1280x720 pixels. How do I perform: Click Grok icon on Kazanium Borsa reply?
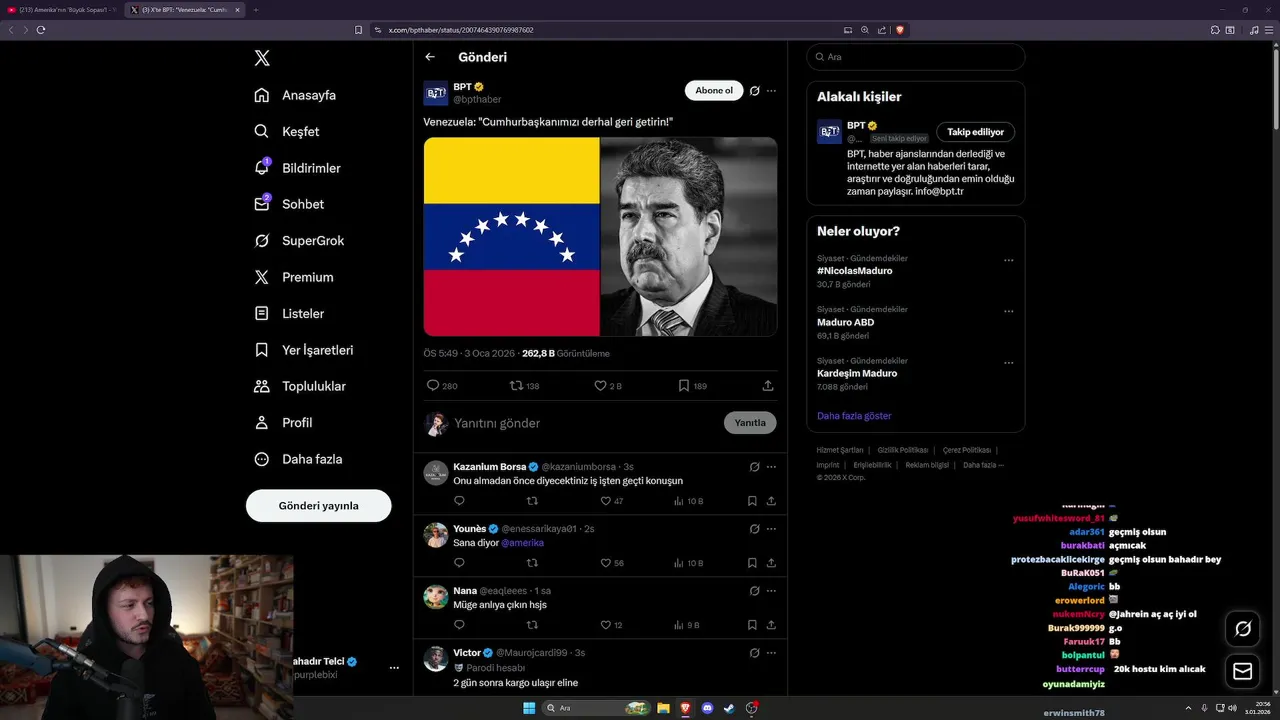pos(755,467)
